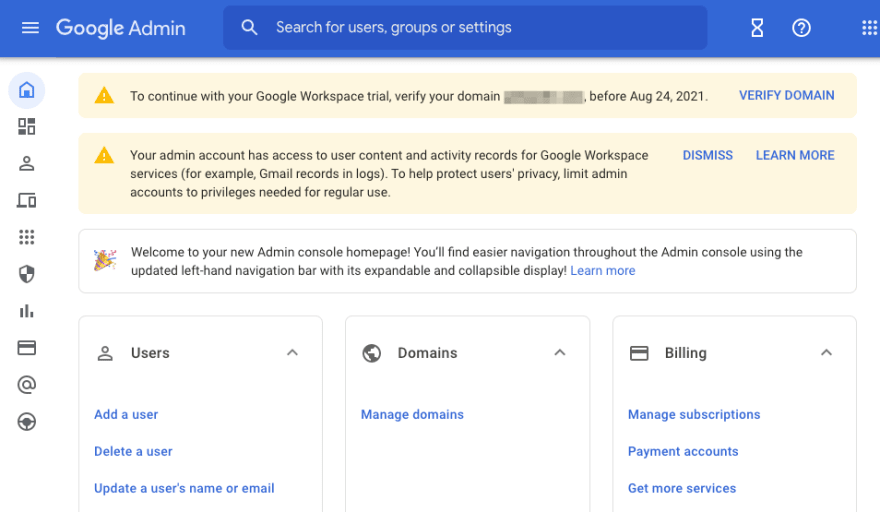This screenshot has width=880, height=512.
Task: Go to Home in the sidebar
Action: point(26,90)
